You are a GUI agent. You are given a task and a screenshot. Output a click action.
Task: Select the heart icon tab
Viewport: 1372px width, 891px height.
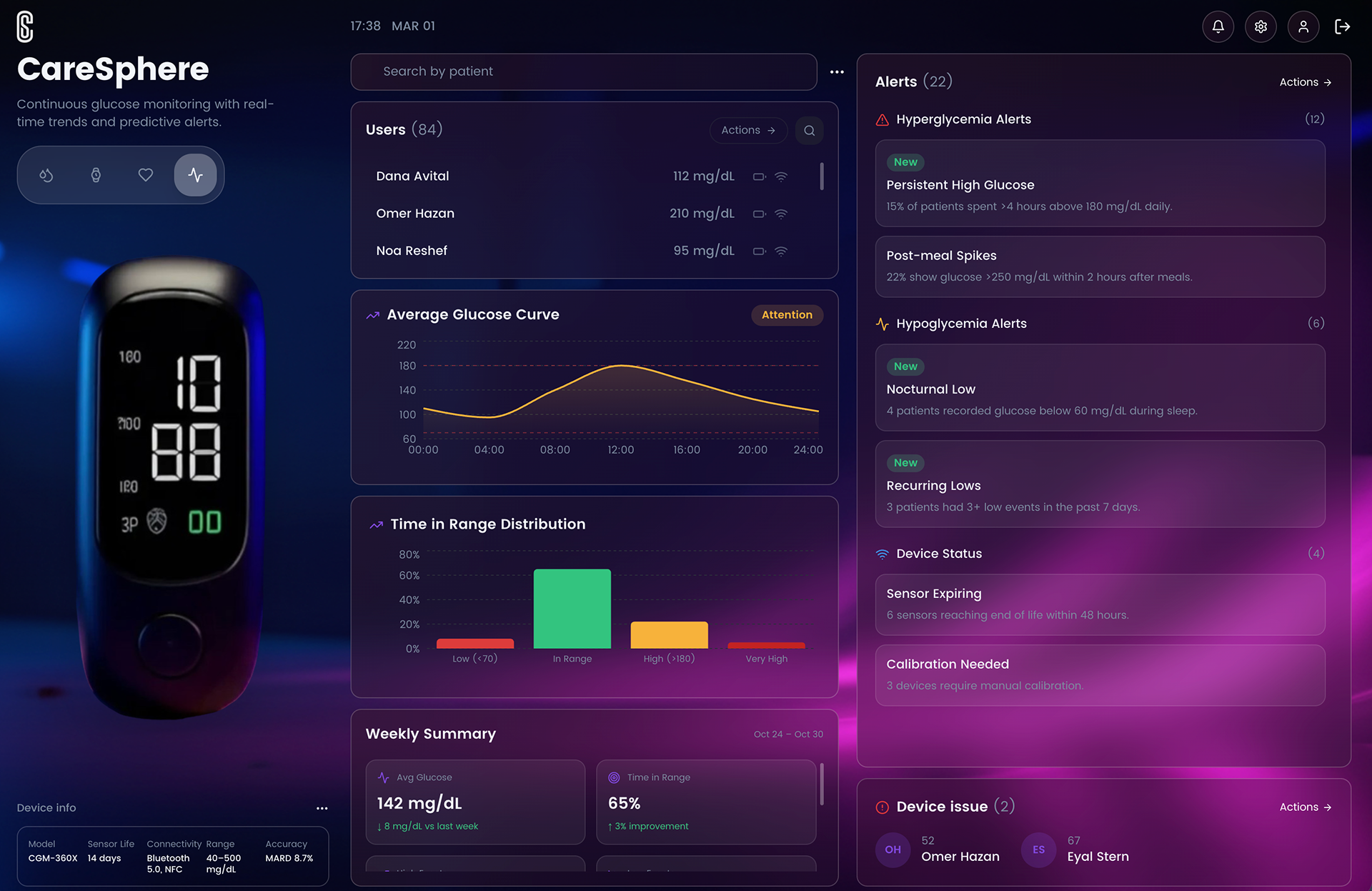pos(146,175)
